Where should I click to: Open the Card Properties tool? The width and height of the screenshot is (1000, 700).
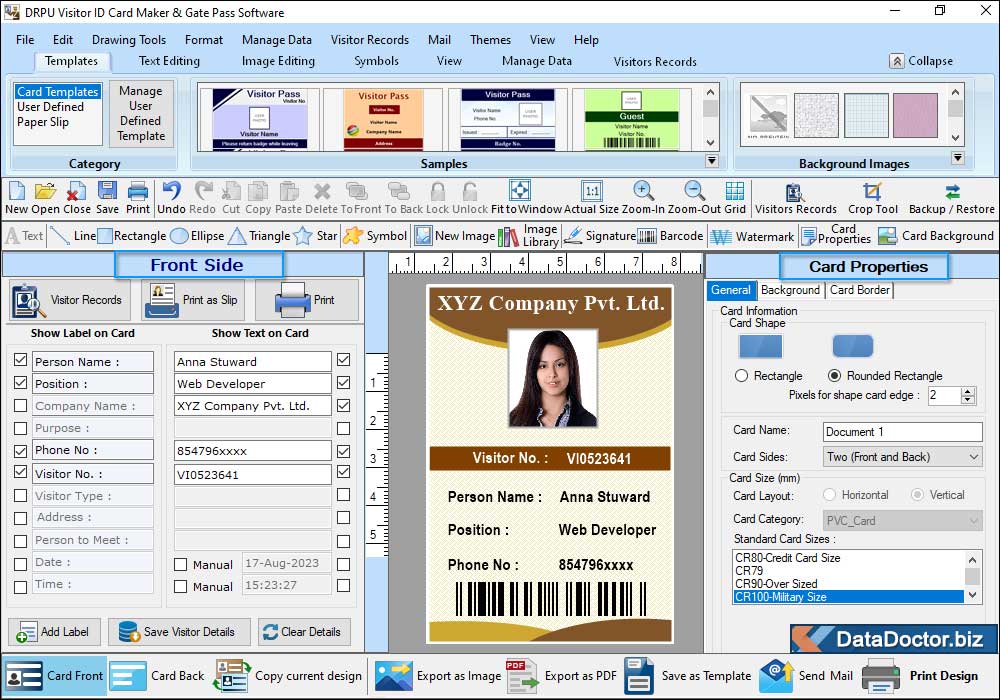click(836, 235)
